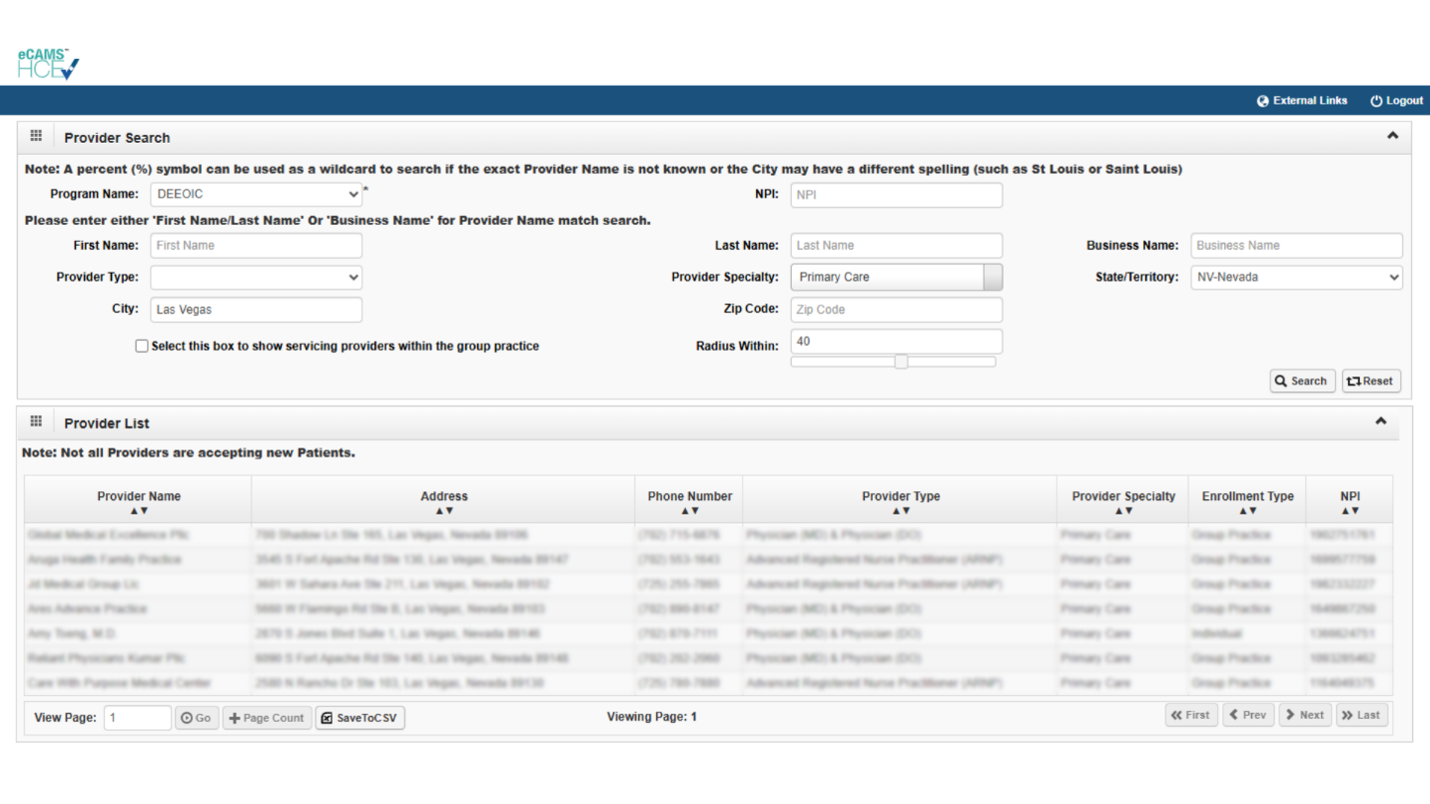Click the View Page number field

137,718
